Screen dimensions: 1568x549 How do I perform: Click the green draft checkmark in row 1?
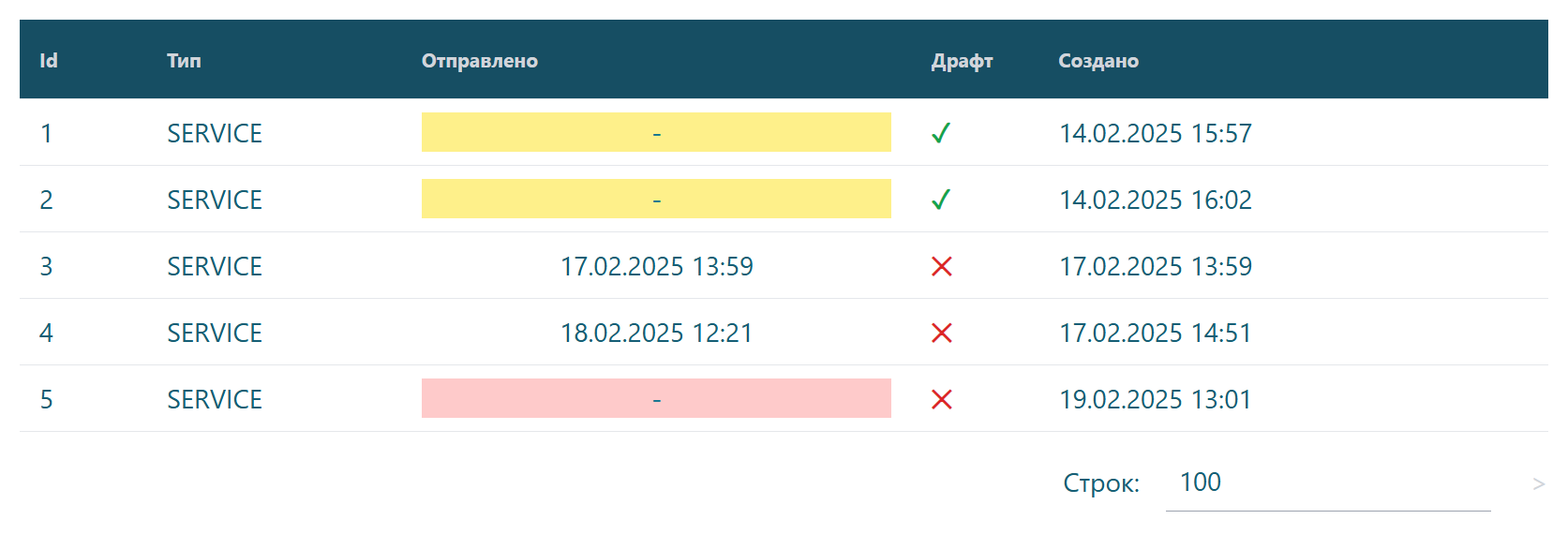(x=941, y=133)
